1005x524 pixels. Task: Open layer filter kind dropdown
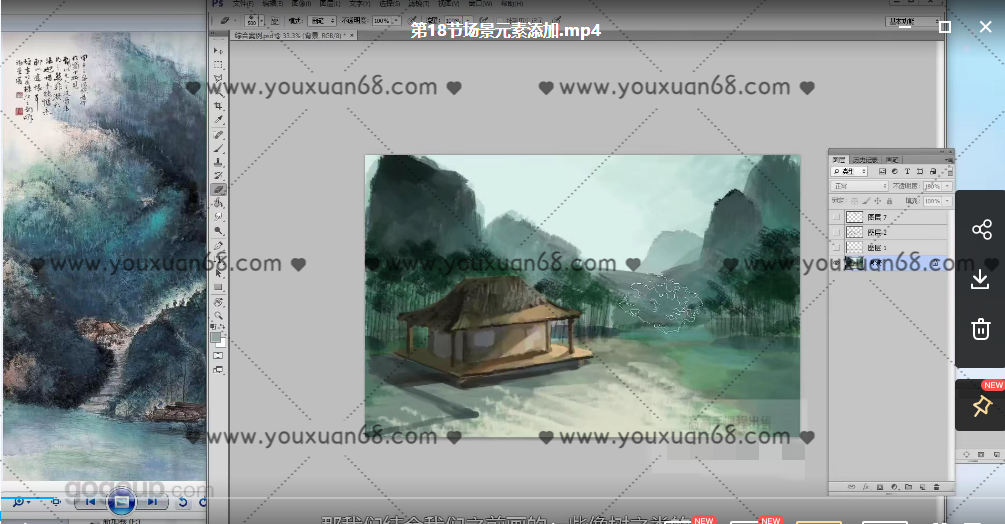(849, 172)
